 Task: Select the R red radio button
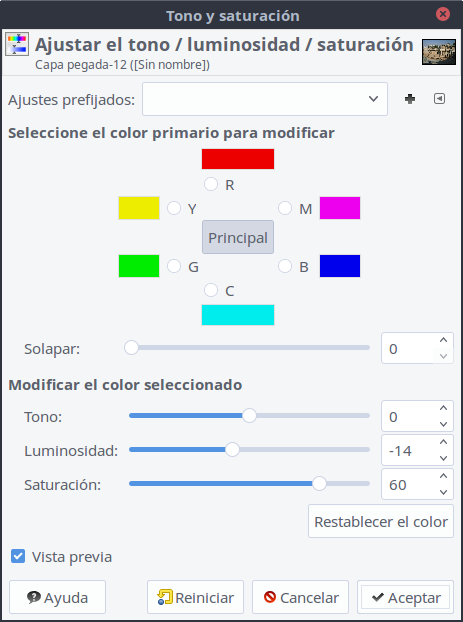tap(211, 184)
